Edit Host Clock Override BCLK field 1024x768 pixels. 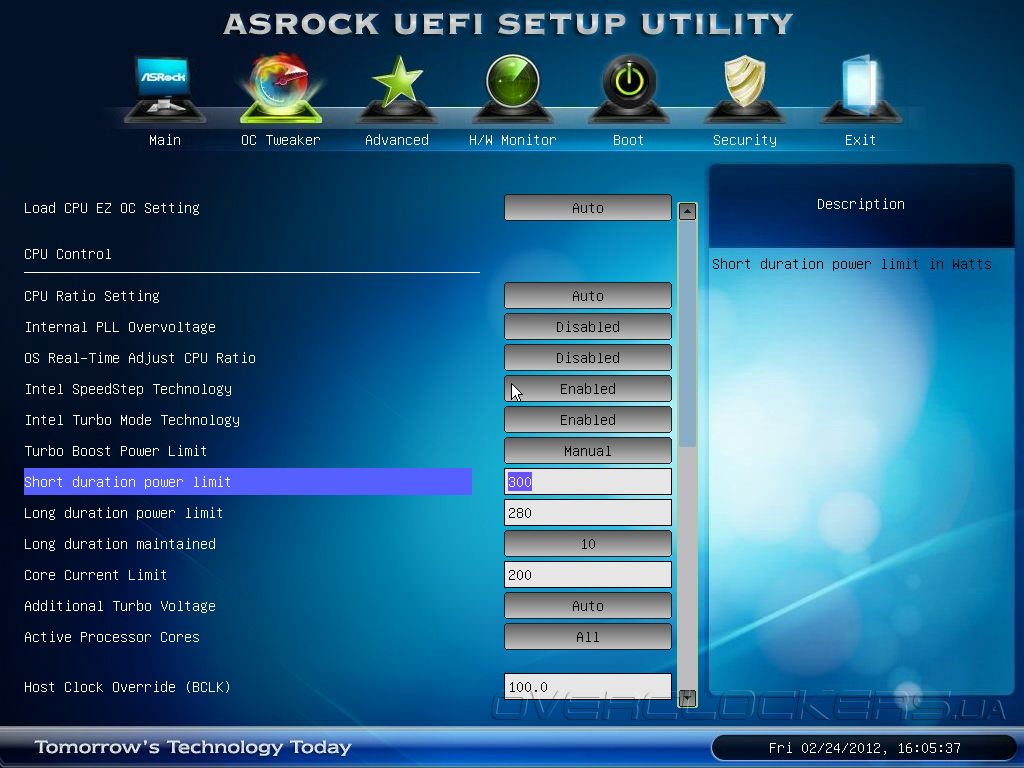click(x=588, y=687)
